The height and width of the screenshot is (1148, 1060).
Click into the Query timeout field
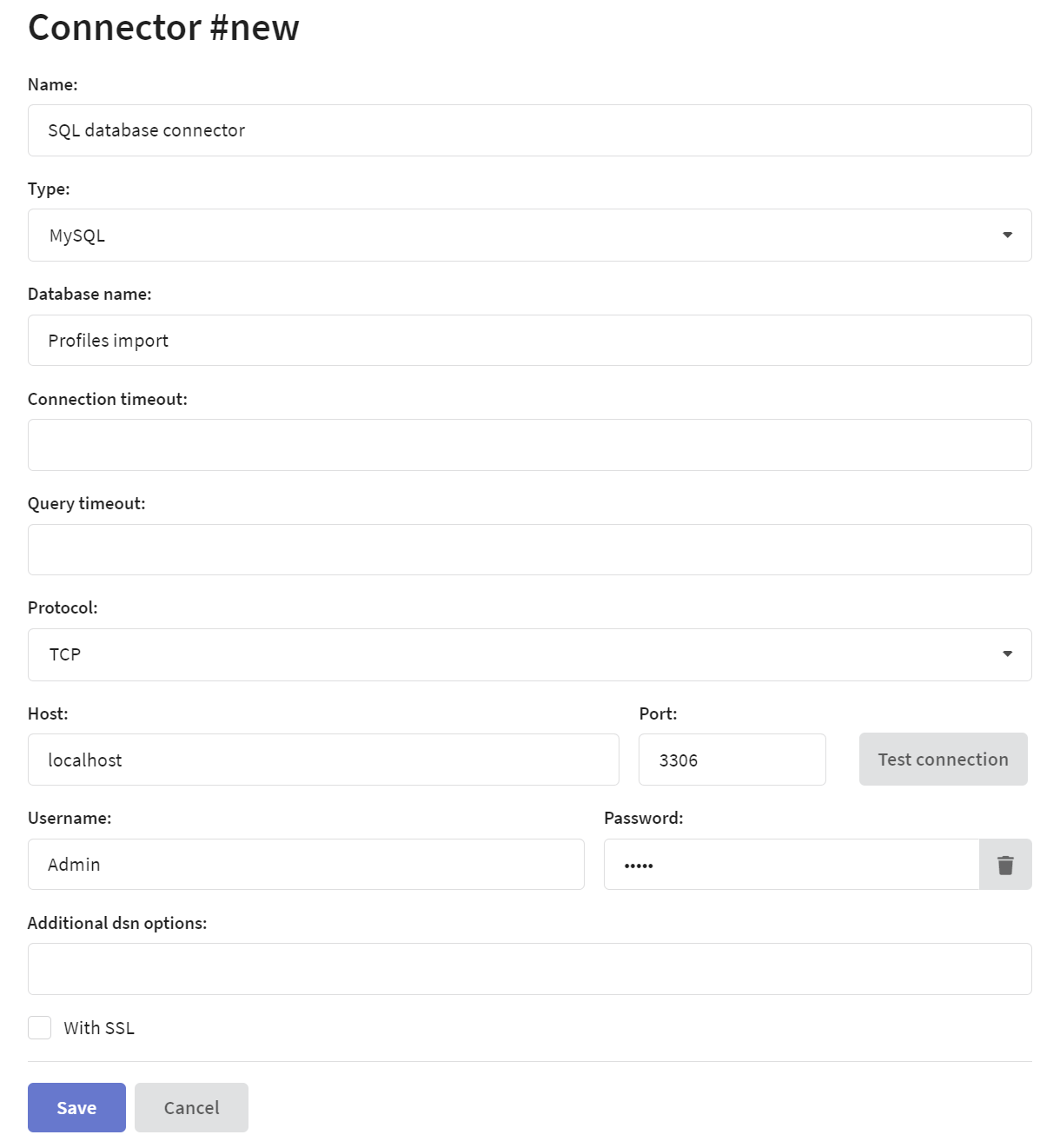pos(529,549)
